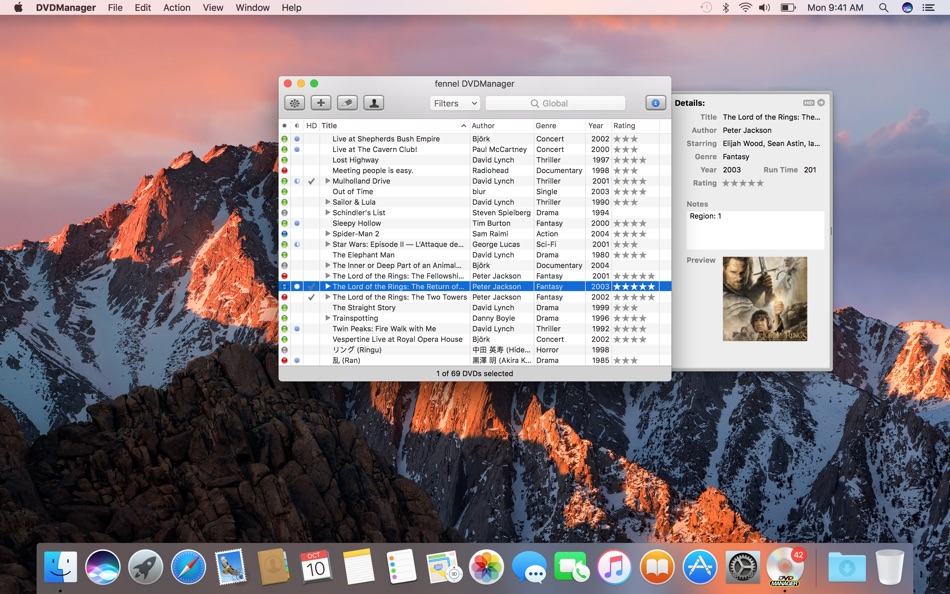Image resolution: width=950 pixels, height=594 pixels.
Task: Click the eraser-shaped toolbar button
Action: [347, 103]
